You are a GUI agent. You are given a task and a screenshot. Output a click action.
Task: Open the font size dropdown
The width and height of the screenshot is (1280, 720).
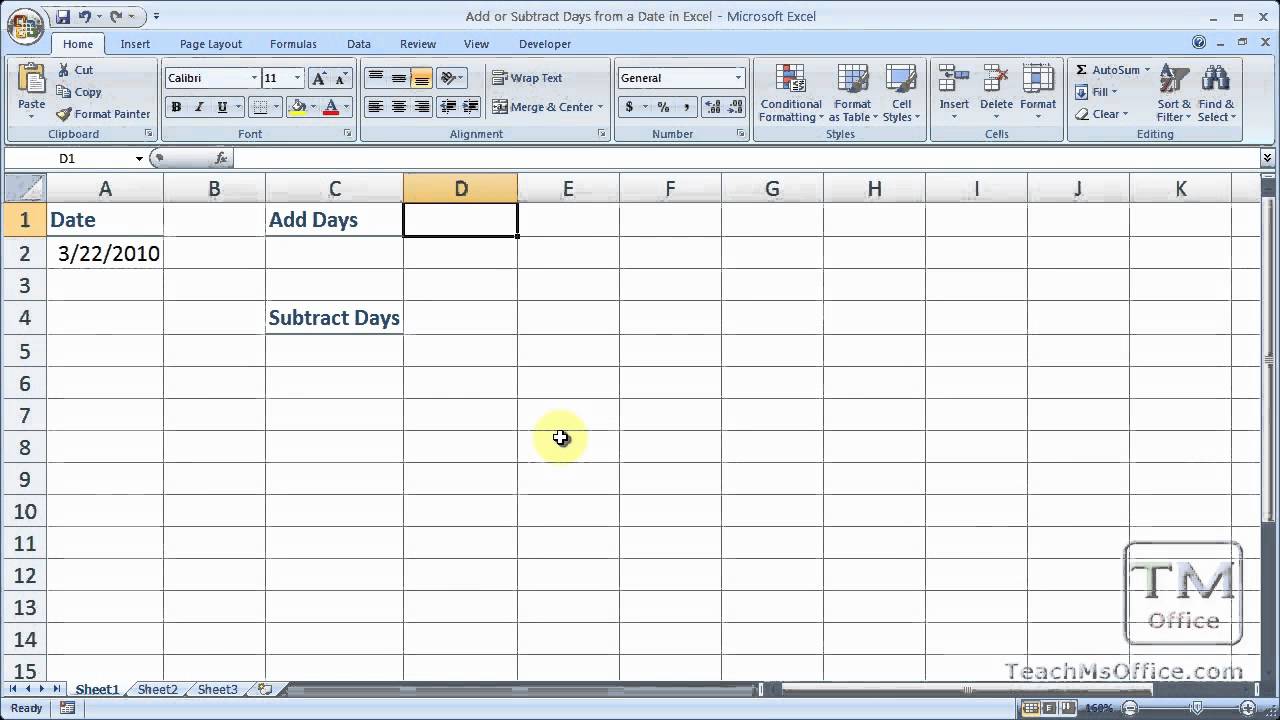297,78
